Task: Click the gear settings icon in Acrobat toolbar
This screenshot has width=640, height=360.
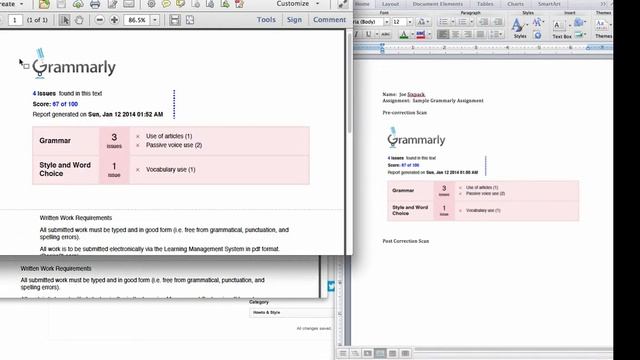Action: click(x=151, y=4)
